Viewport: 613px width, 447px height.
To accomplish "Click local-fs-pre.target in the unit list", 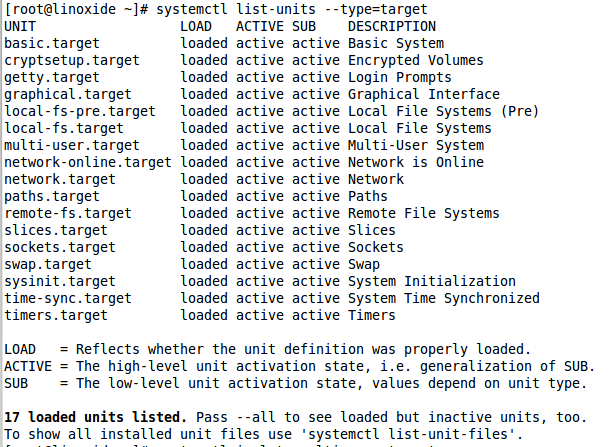I will (79, 111).
